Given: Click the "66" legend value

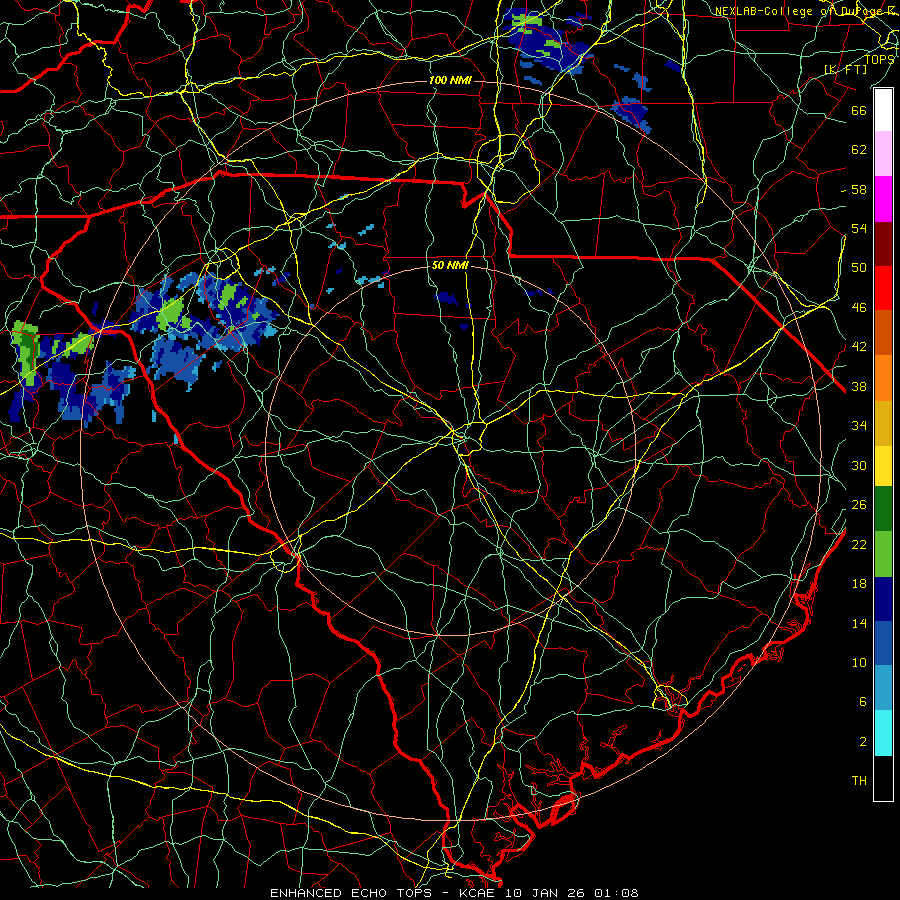Looking at the screenshot, I should tap(859, 110).
